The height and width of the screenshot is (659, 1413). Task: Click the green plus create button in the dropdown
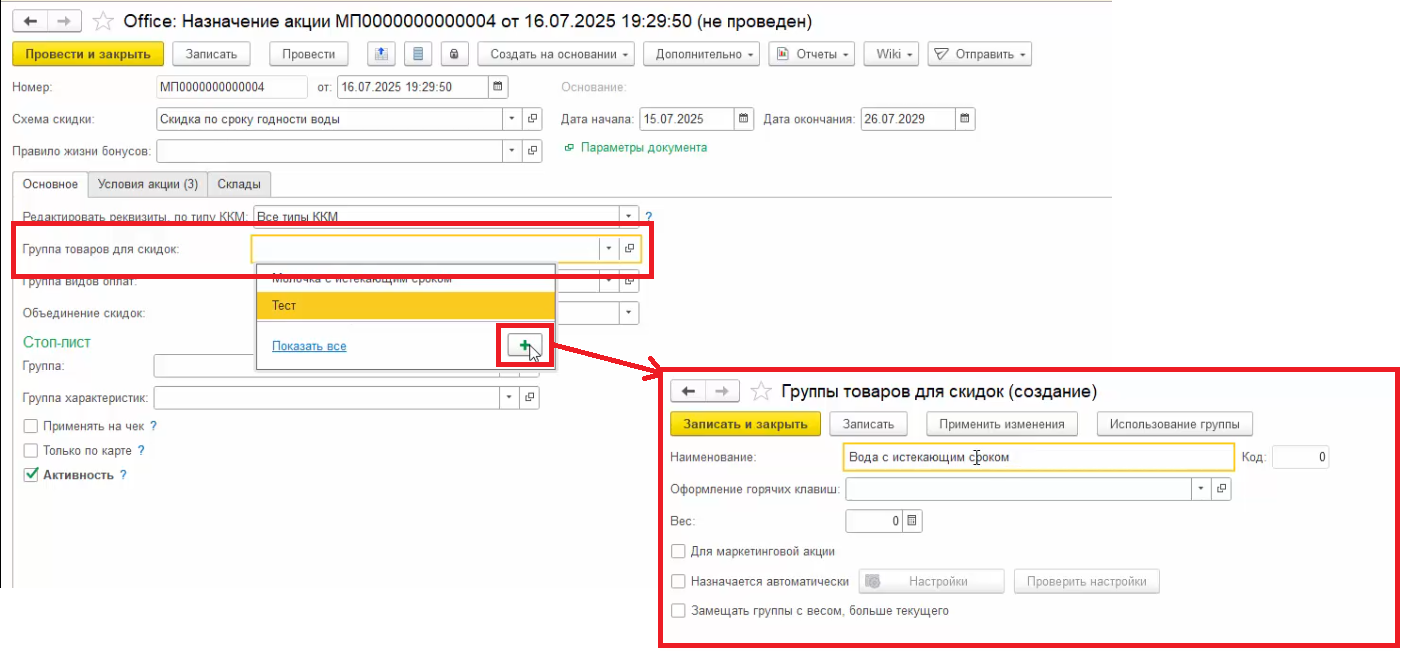pyautogui.click(x=525, y=346)
